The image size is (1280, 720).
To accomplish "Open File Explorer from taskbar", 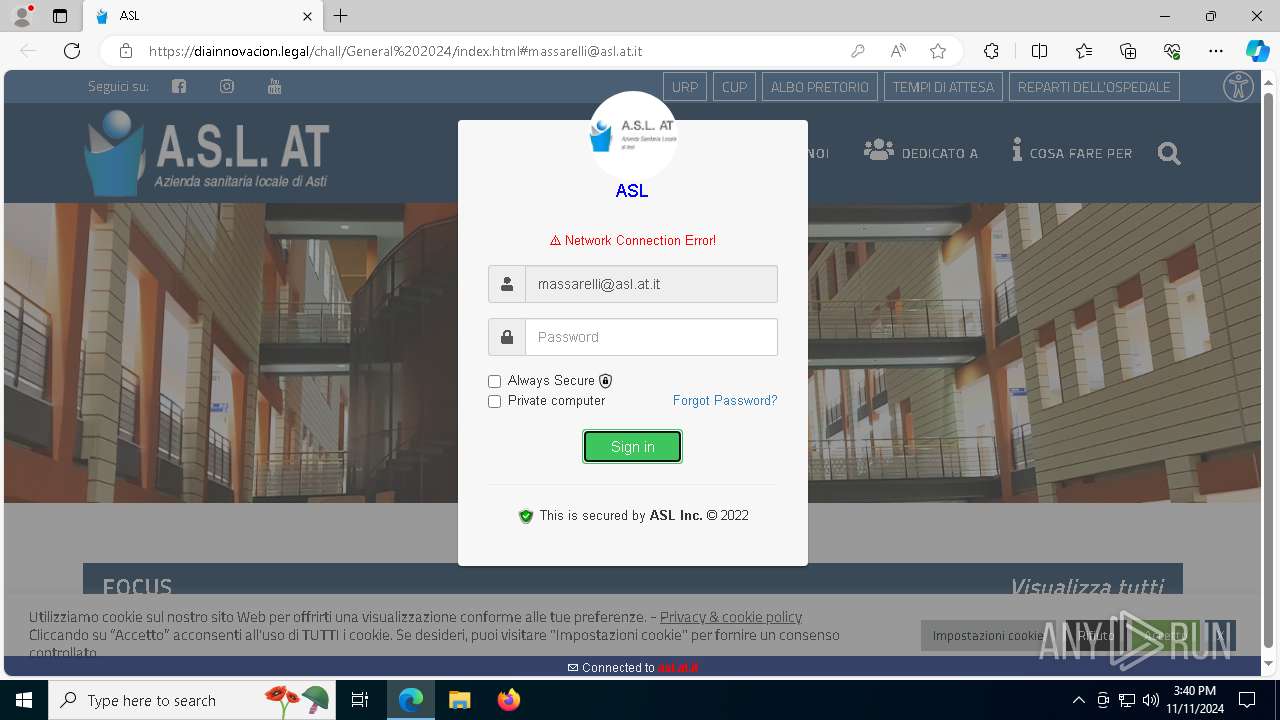I will point(459,700).
